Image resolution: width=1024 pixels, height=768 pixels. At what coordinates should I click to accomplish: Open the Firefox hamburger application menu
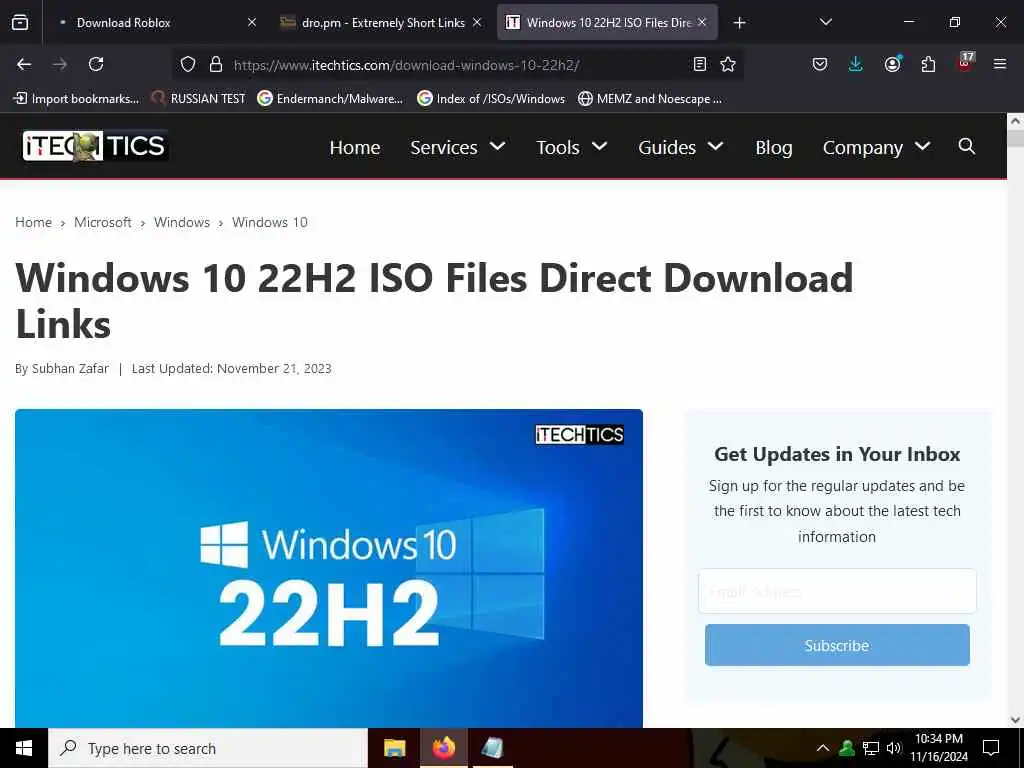(x=1000, y=64)
